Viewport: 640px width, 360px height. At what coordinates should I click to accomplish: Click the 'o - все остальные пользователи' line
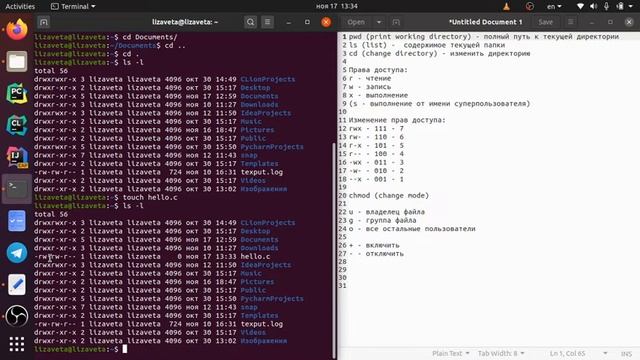(412, 229)
